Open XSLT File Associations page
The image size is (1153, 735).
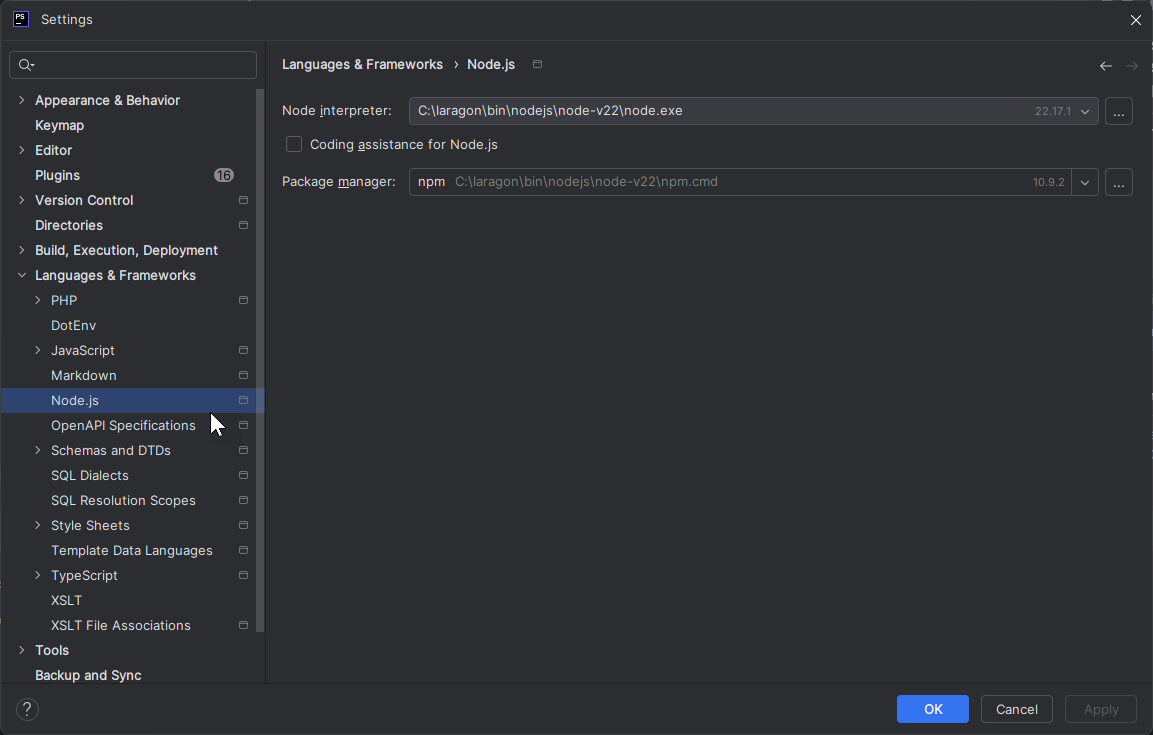(x=121, y=625)
